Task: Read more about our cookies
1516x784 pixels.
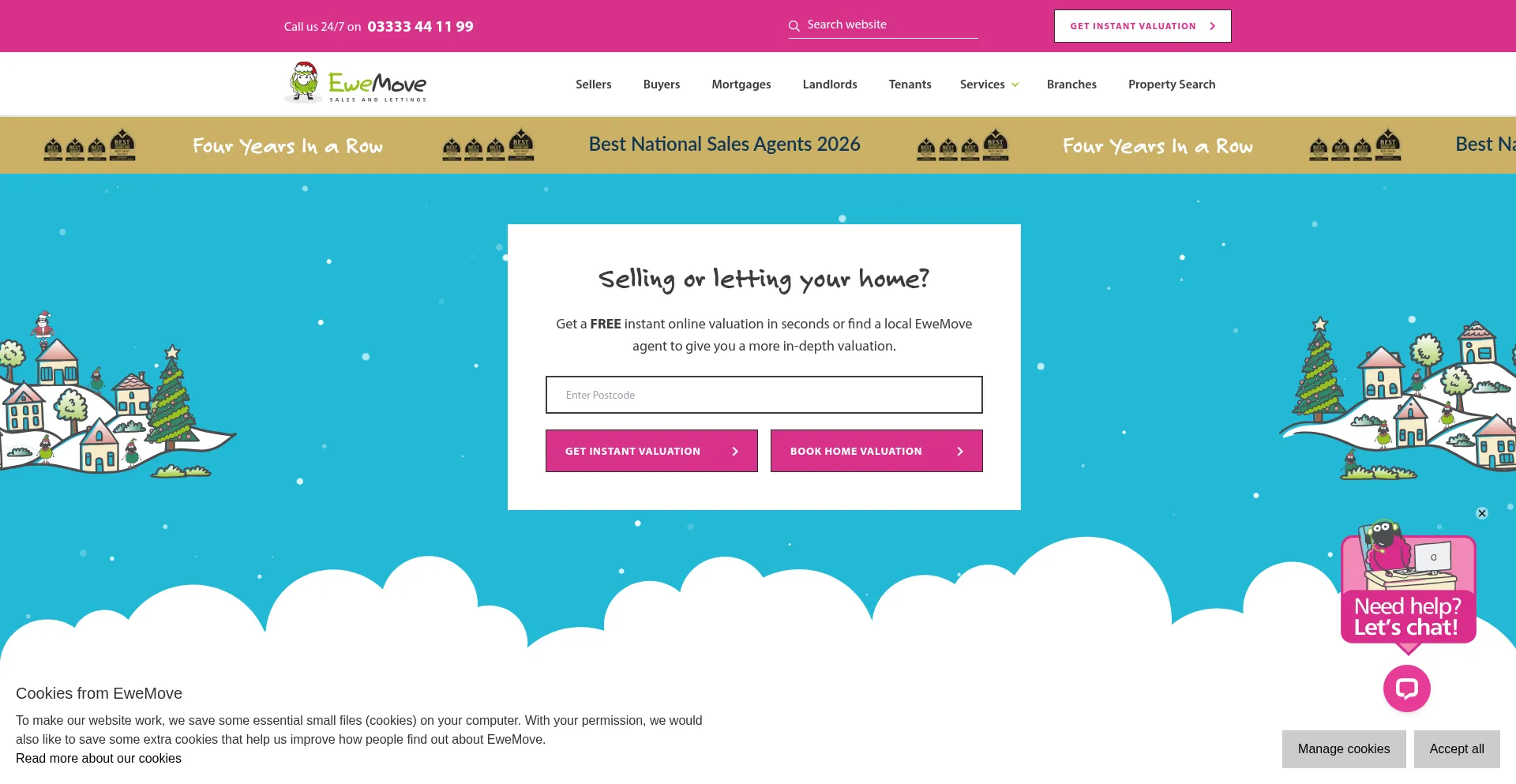Action: [99, 758]
